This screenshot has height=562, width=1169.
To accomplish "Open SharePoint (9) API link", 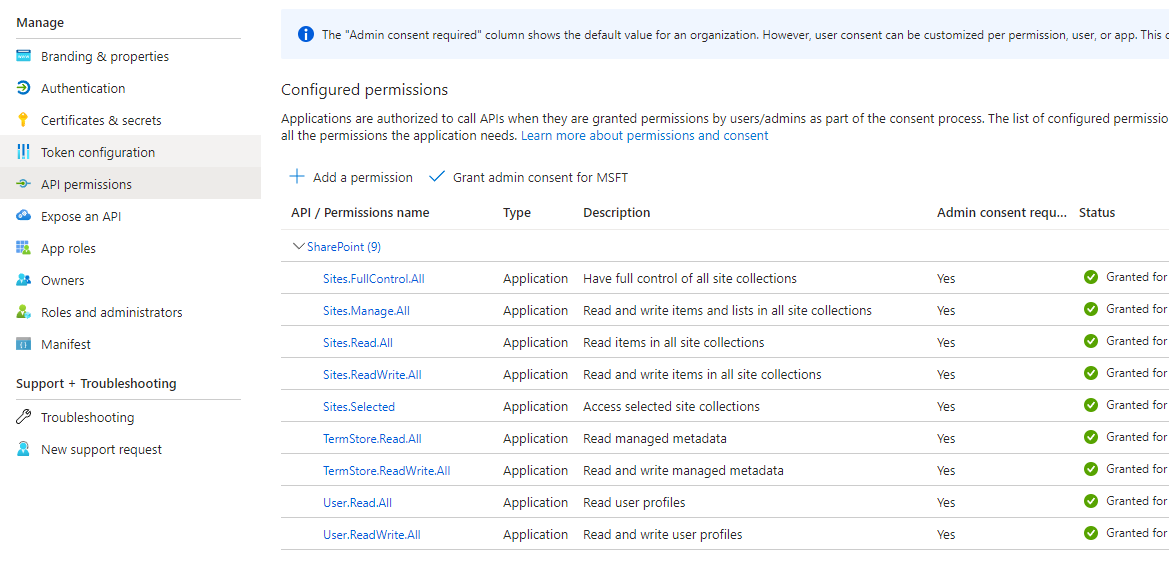I will pyautogui.click(x=344, y=247).
